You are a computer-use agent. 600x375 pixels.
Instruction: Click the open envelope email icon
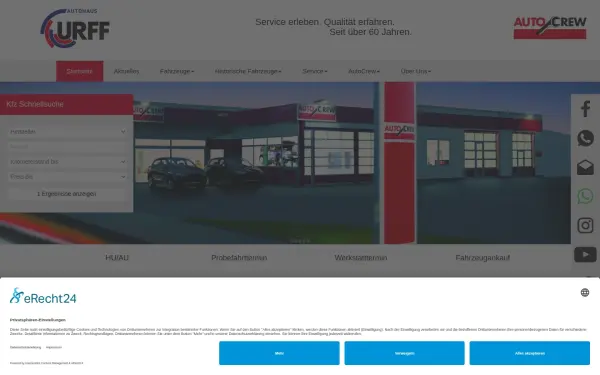coord(585,167)
